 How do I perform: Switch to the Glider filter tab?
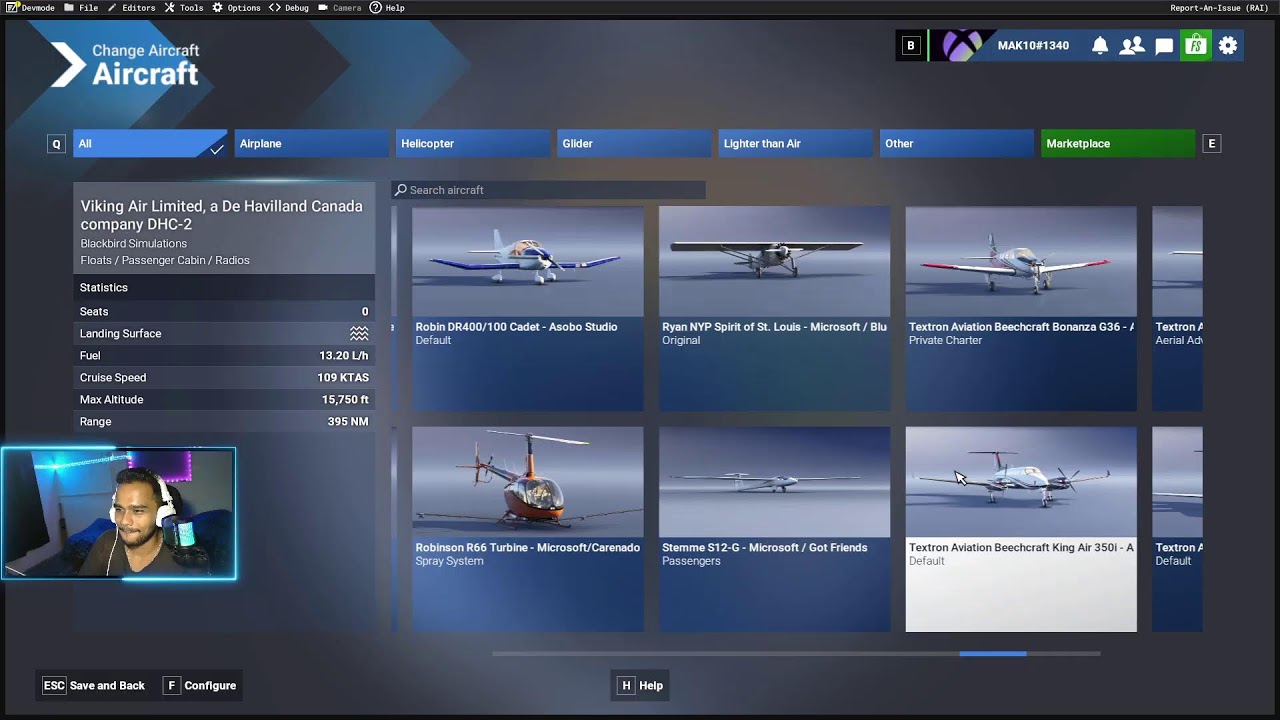[x=633, y=144]
